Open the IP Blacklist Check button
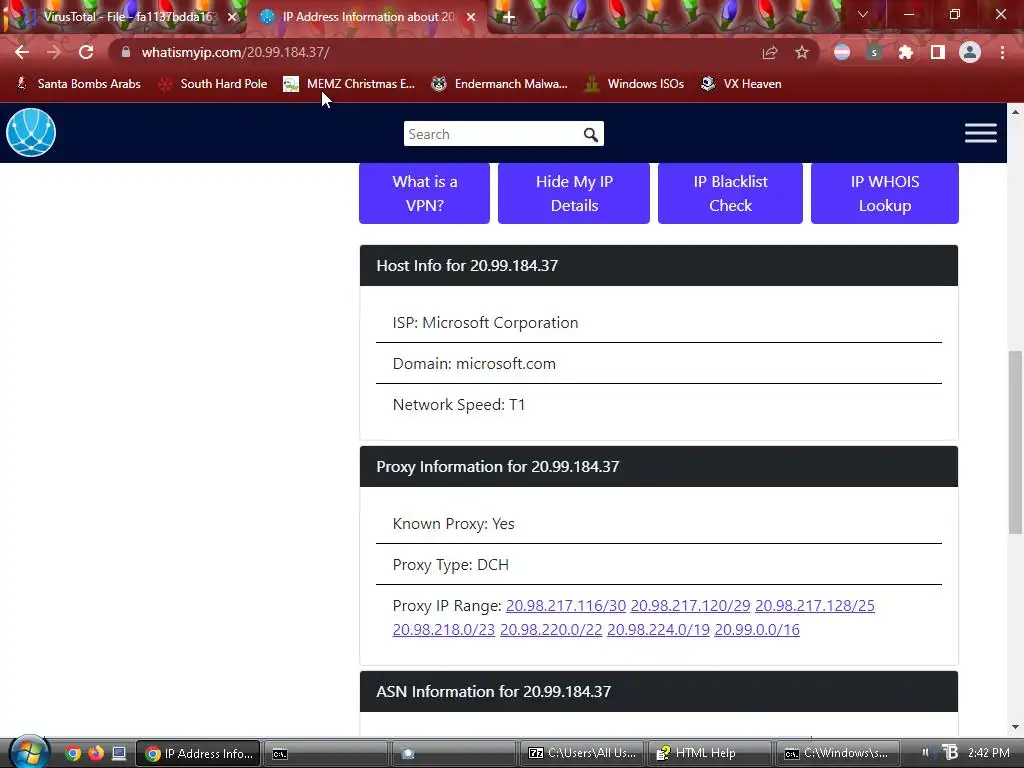Image resolution: width=1024 pixels, height=768 pixels. (x=730, y=193)
